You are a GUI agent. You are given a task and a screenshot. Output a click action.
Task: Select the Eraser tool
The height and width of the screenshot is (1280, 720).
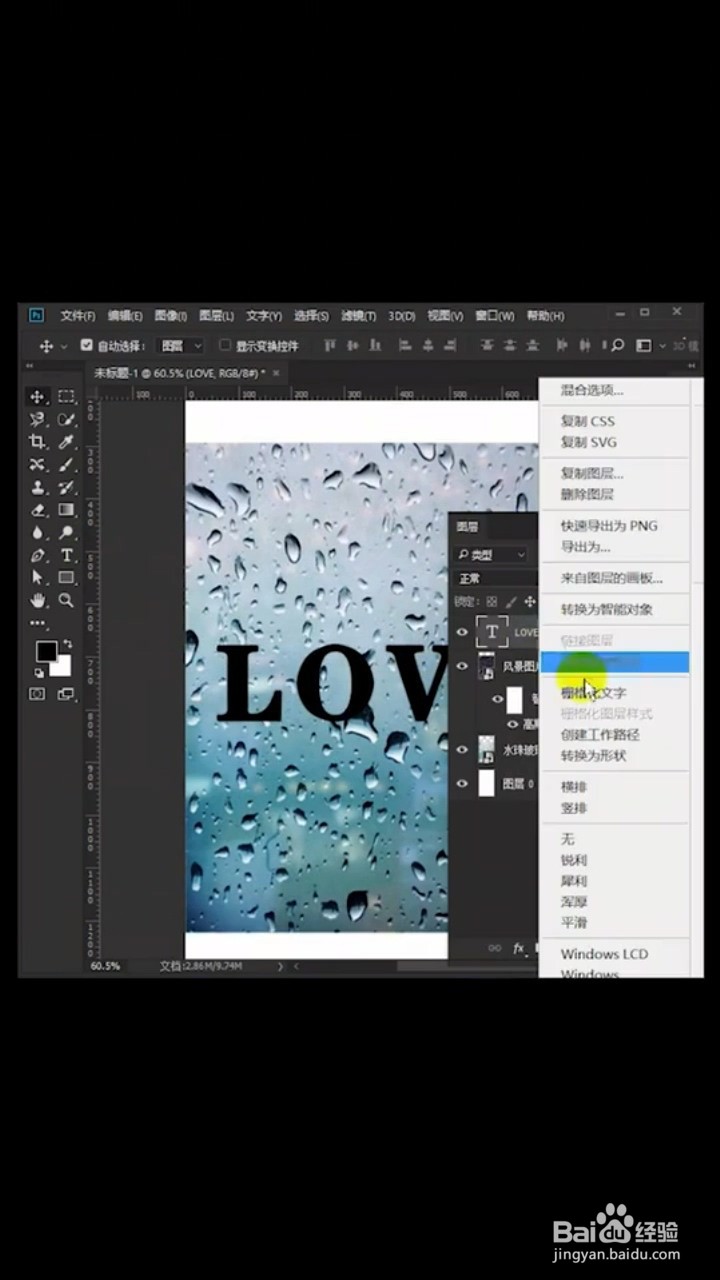(x=37, y=510)
